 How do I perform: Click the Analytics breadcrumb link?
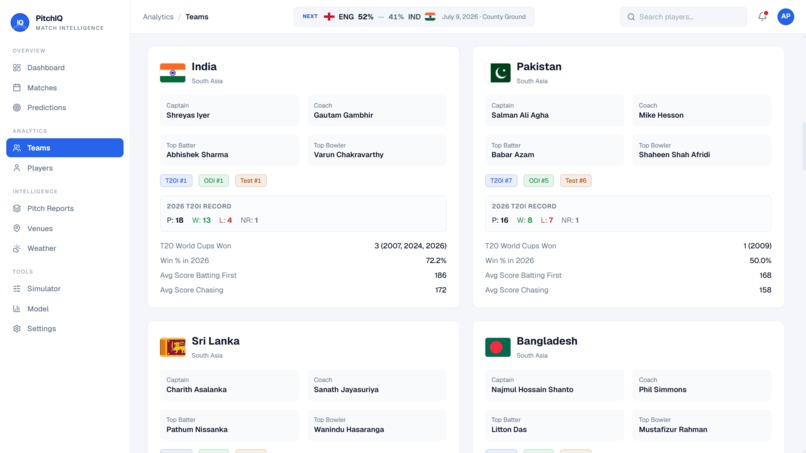(158, 17)
